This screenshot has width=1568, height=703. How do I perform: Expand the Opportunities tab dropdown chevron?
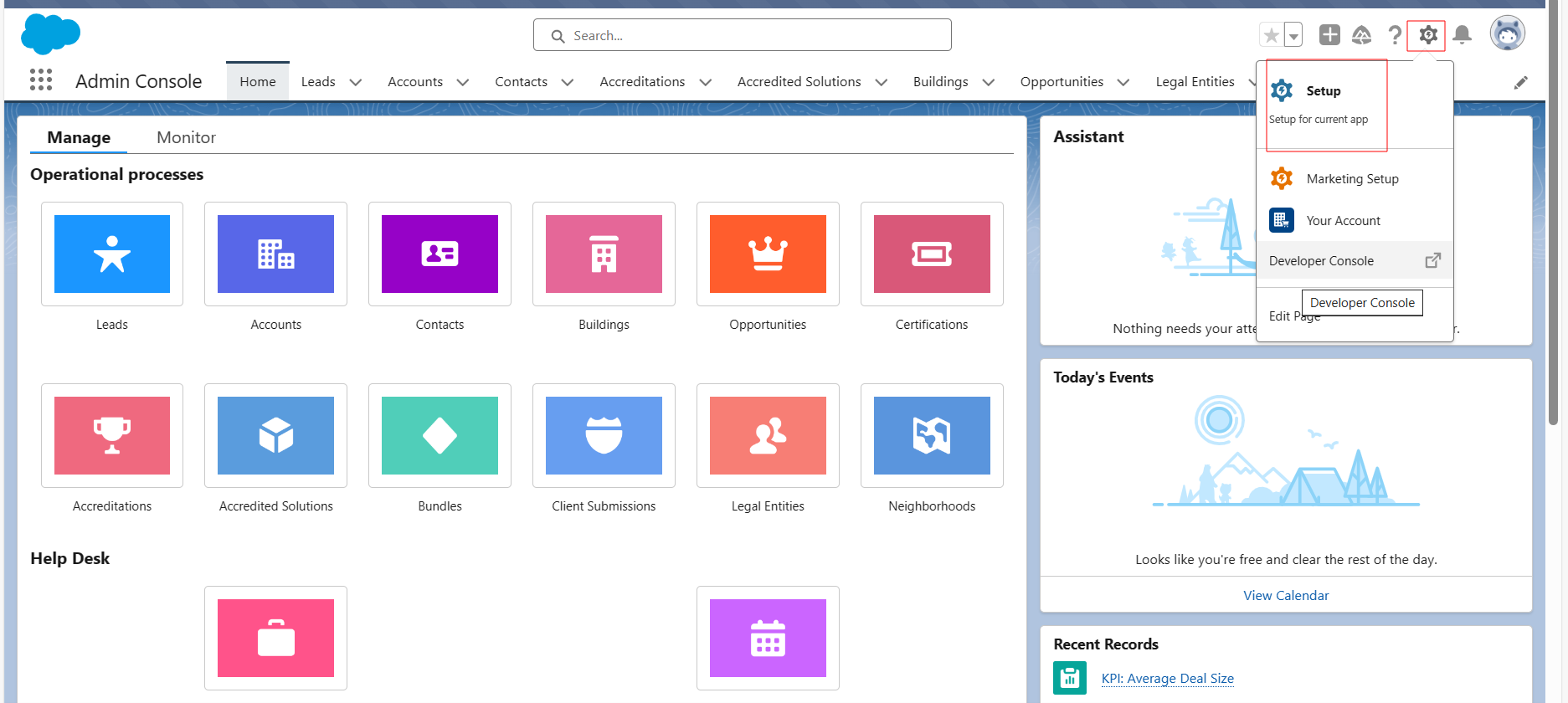tap(1123, 82)
